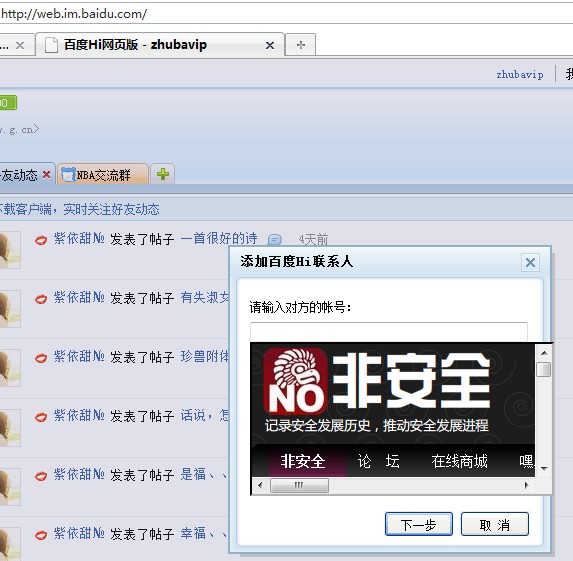Open a new browser tab with plus button

[300, 45]
